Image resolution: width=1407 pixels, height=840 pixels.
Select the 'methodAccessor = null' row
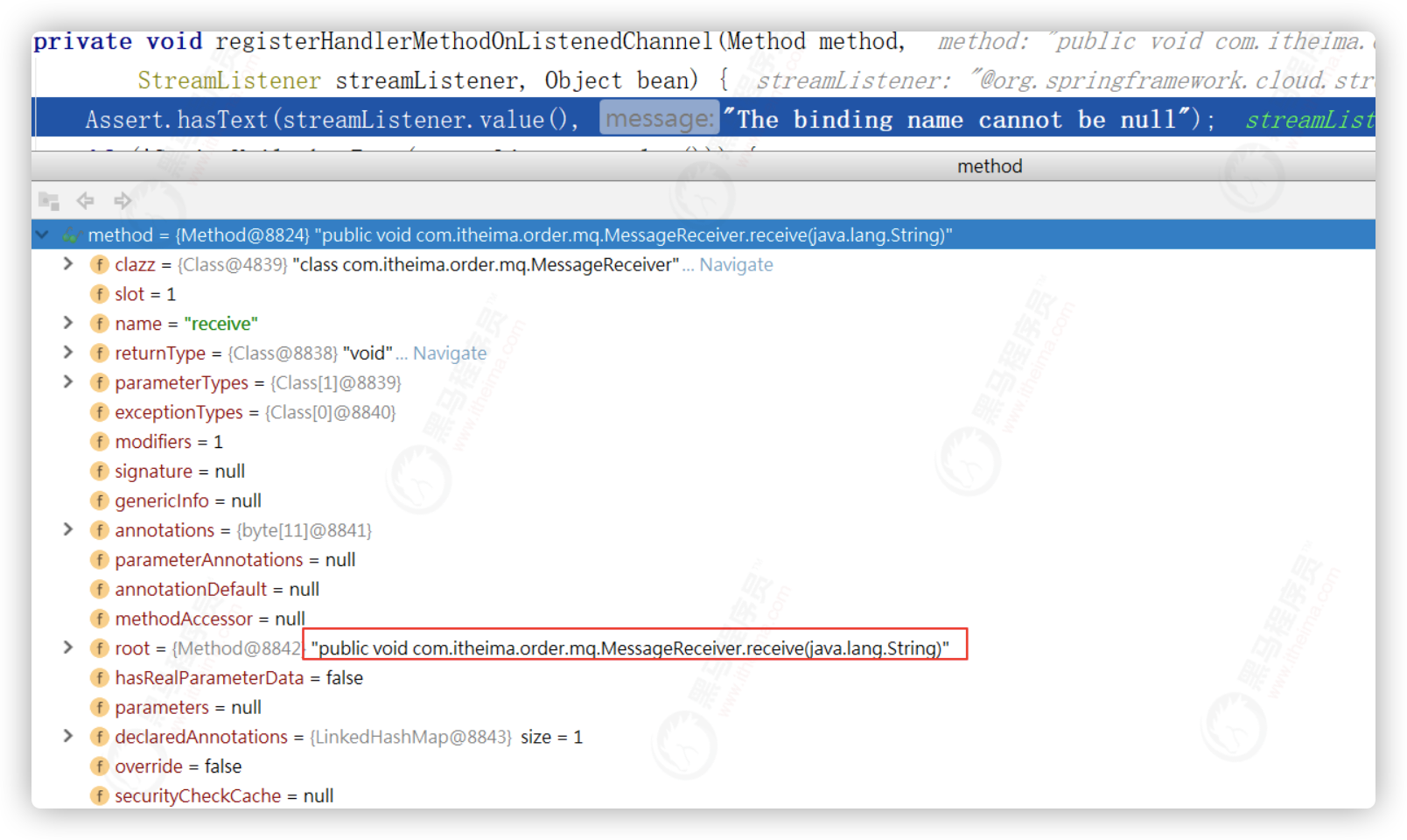(x=703, y=619)
